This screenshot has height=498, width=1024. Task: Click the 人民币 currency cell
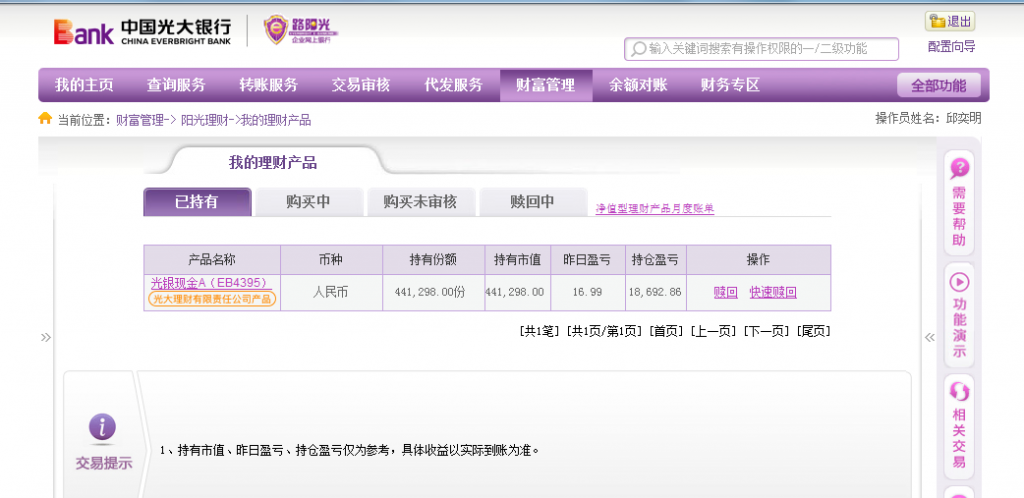coord(330,292)
